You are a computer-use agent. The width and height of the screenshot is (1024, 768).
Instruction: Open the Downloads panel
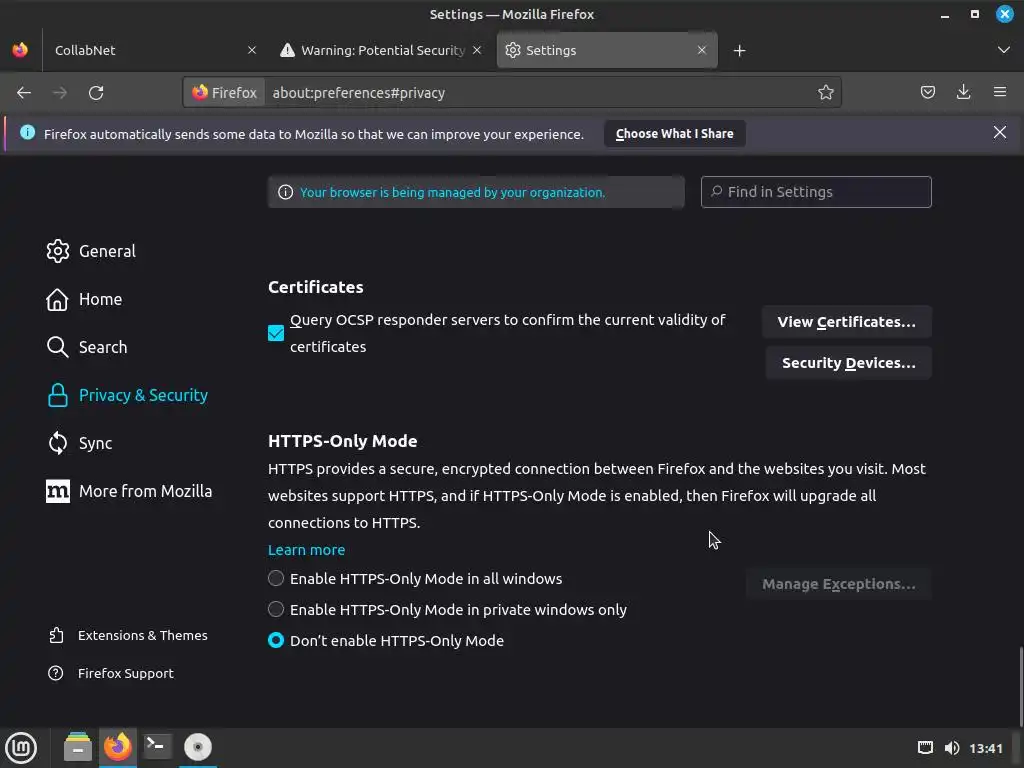pos(963,92)
